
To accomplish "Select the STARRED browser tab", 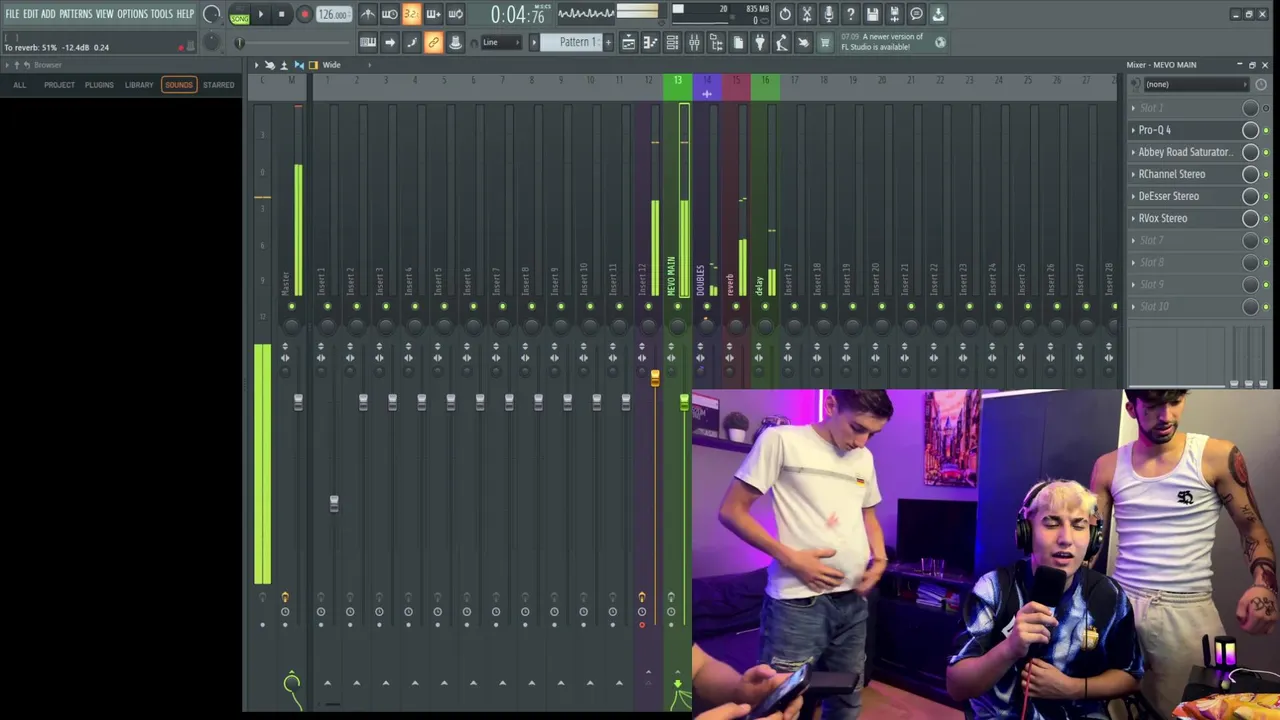I will point(219,85).
